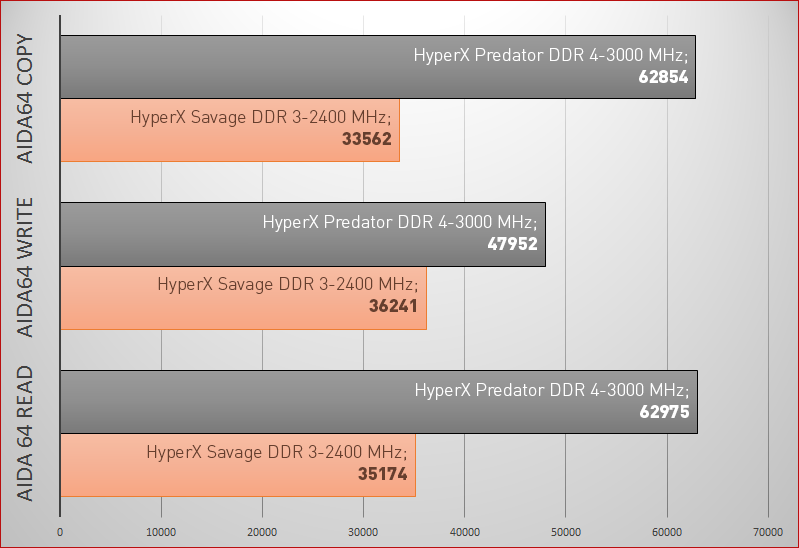Click the 10000 axis tick label
Image resolution: width=799 pixels, height=548 pixels.
161,533
